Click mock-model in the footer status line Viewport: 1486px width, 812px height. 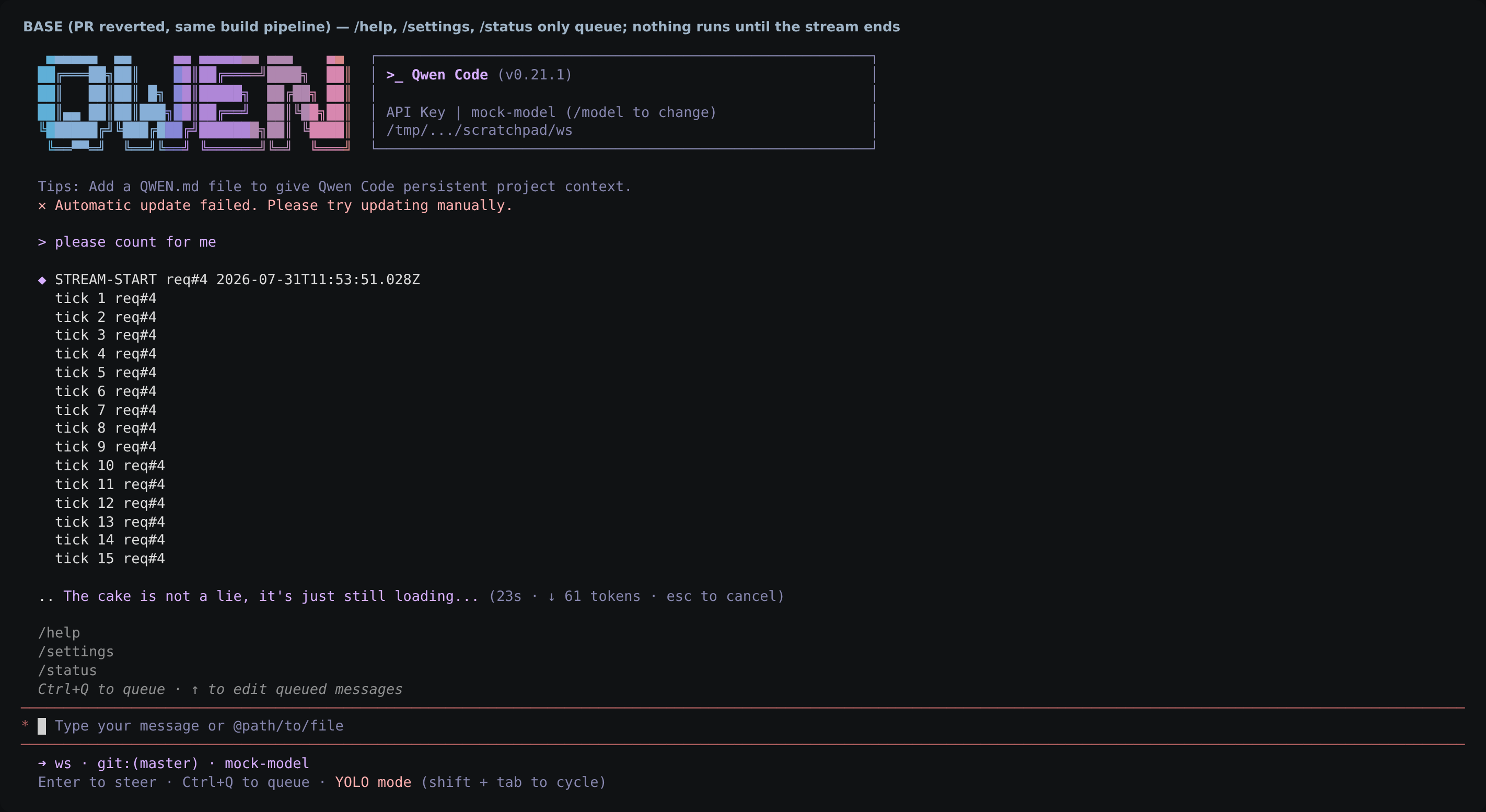pos(266,763)
